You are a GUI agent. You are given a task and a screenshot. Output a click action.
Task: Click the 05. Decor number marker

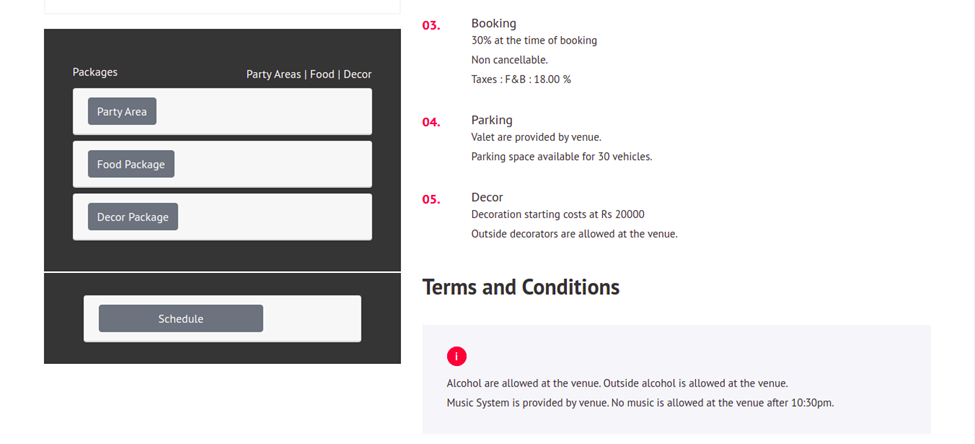tap(432, 200)
